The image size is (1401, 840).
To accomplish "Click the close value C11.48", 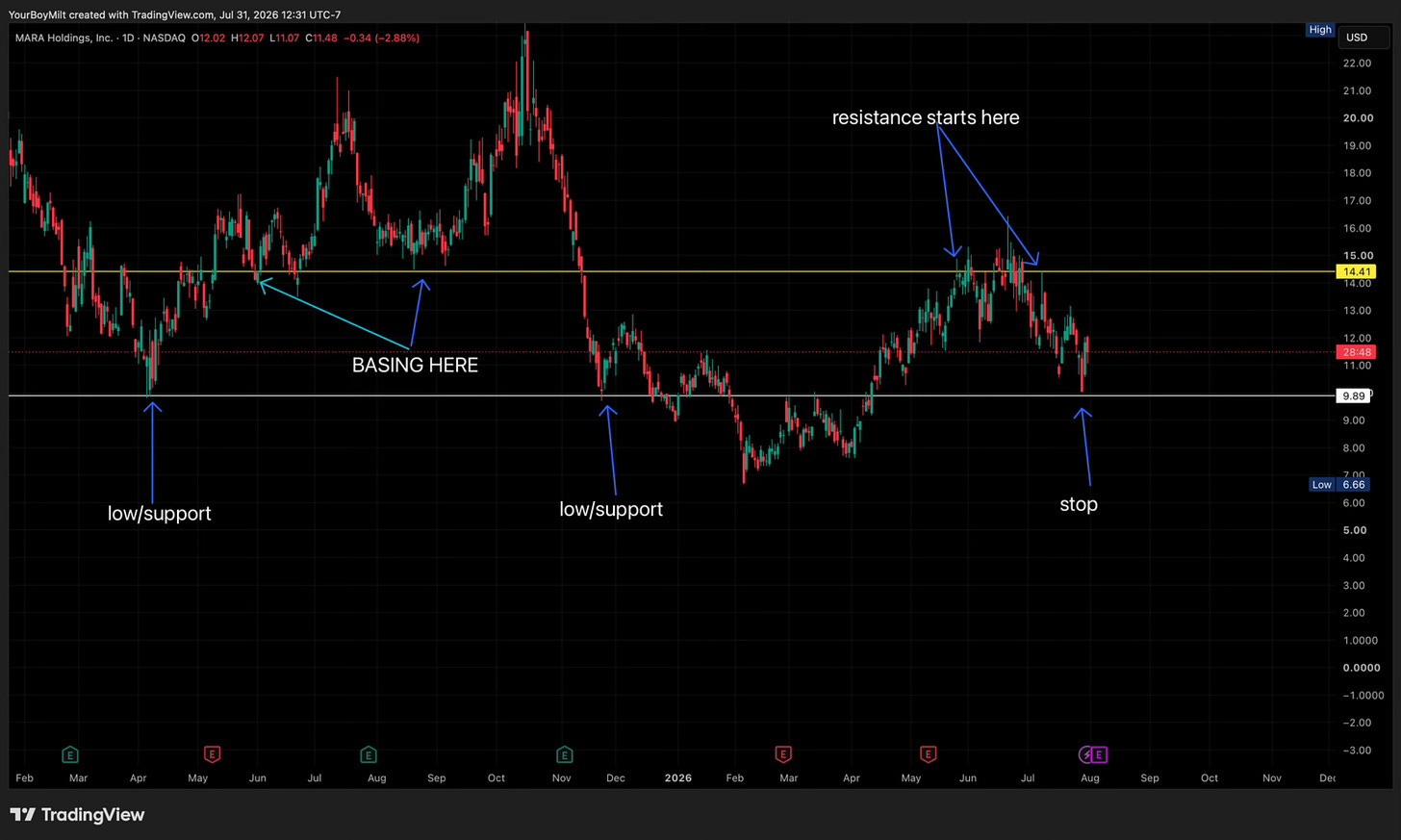I will click(x=321, y=38).
